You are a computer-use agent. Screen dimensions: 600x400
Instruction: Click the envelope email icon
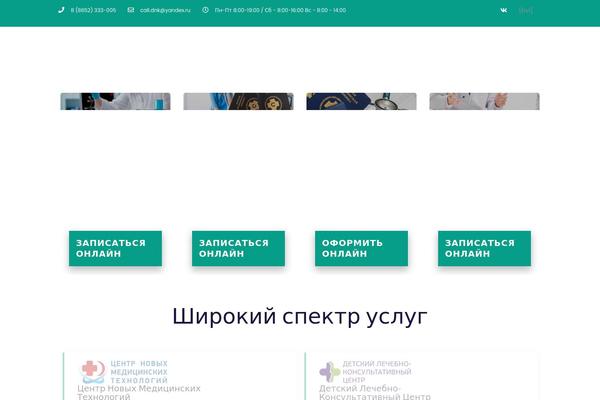click(131, 10)
